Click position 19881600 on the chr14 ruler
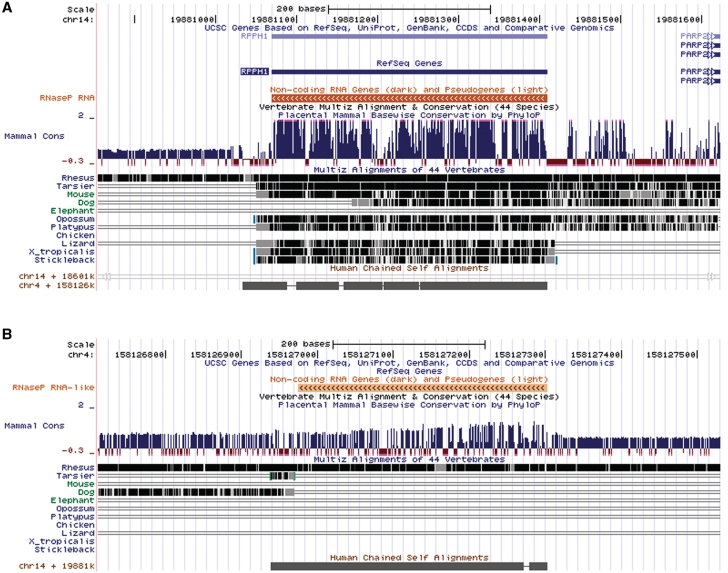The height and width of the screenshot is (573, 728). [679, 20]
